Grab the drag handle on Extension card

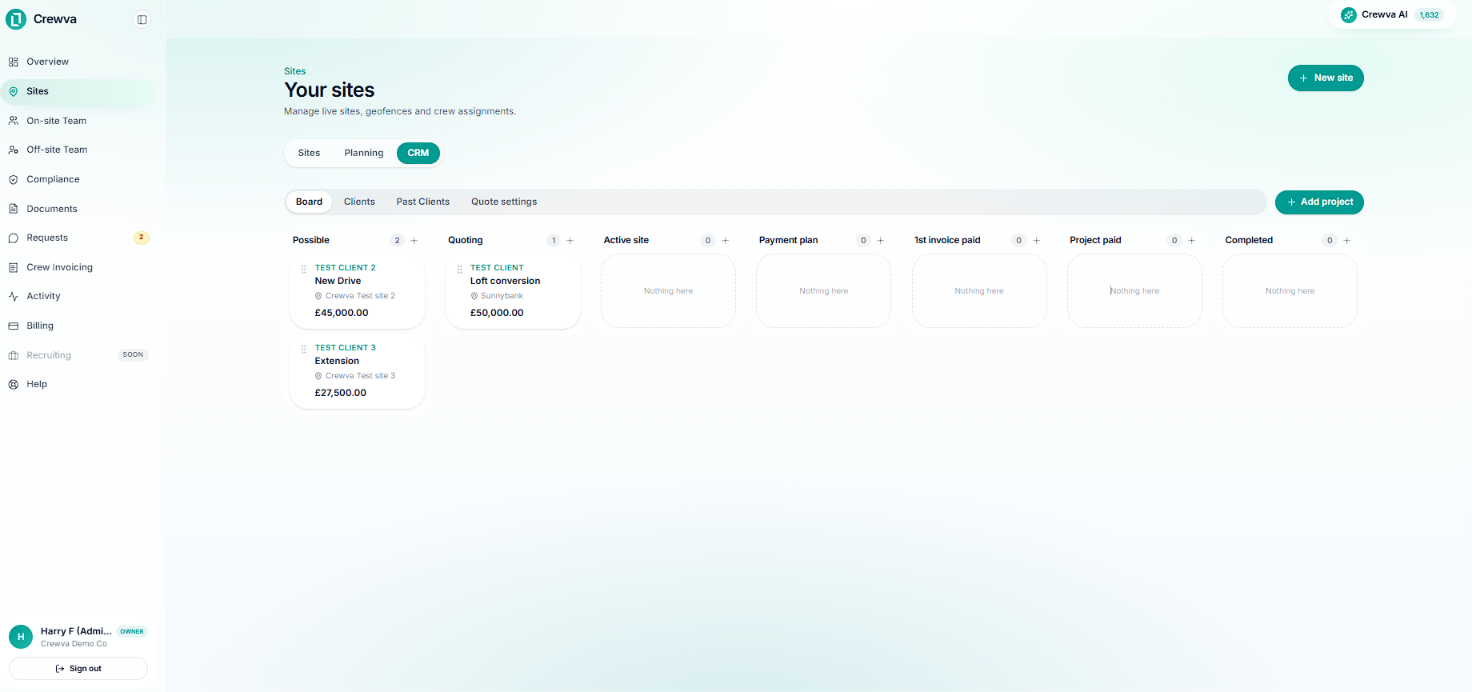click(304, 349)
